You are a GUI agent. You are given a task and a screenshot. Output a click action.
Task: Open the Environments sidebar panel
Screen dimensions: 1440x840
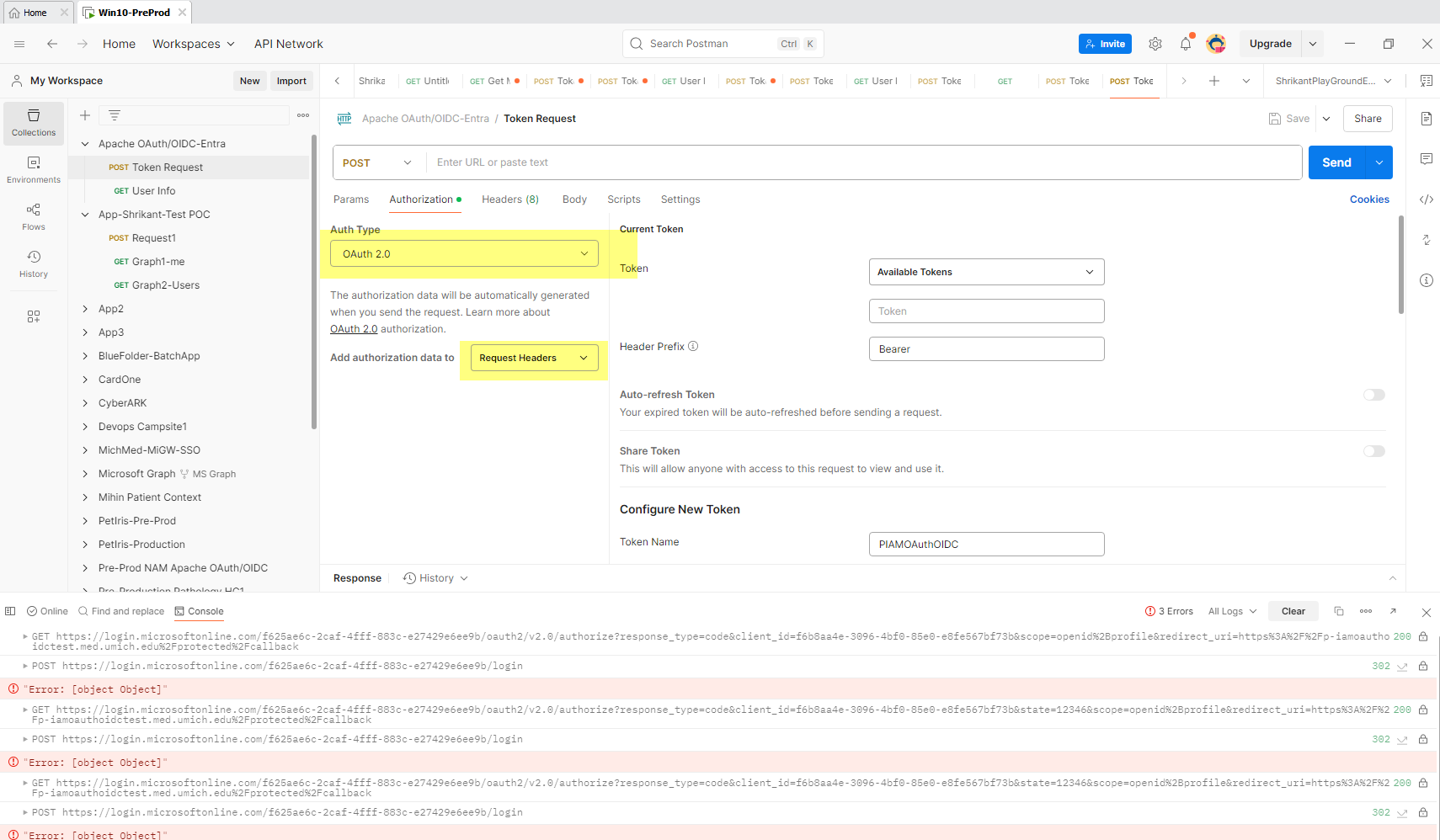point(34,170)
